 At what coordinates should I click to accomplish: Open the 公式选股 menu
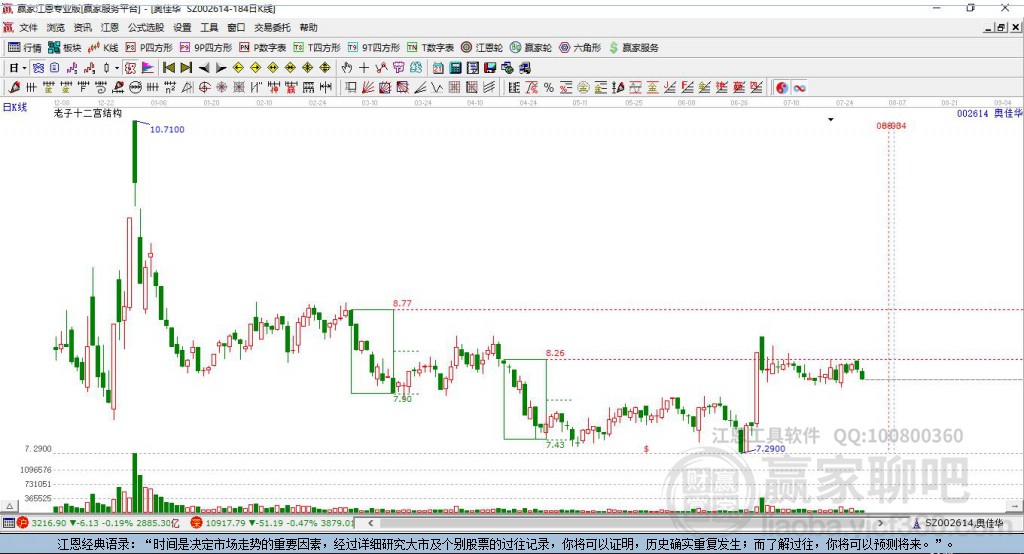click(146, 27)
